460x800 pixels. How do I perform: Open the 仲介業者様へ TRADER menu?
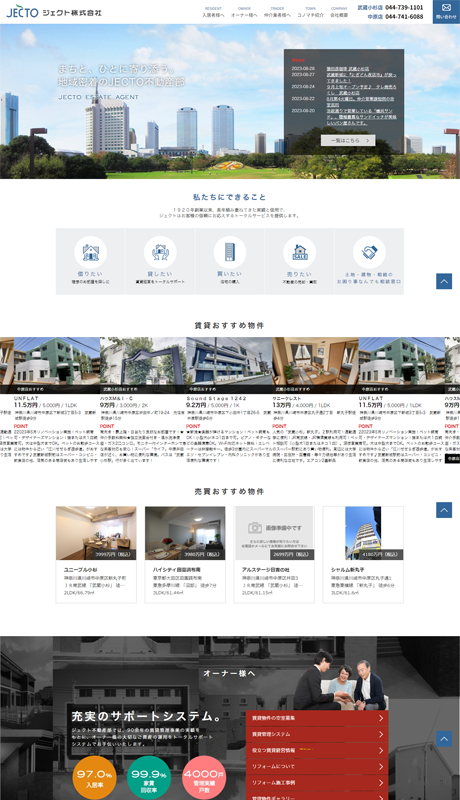click(x=277, y=12)
